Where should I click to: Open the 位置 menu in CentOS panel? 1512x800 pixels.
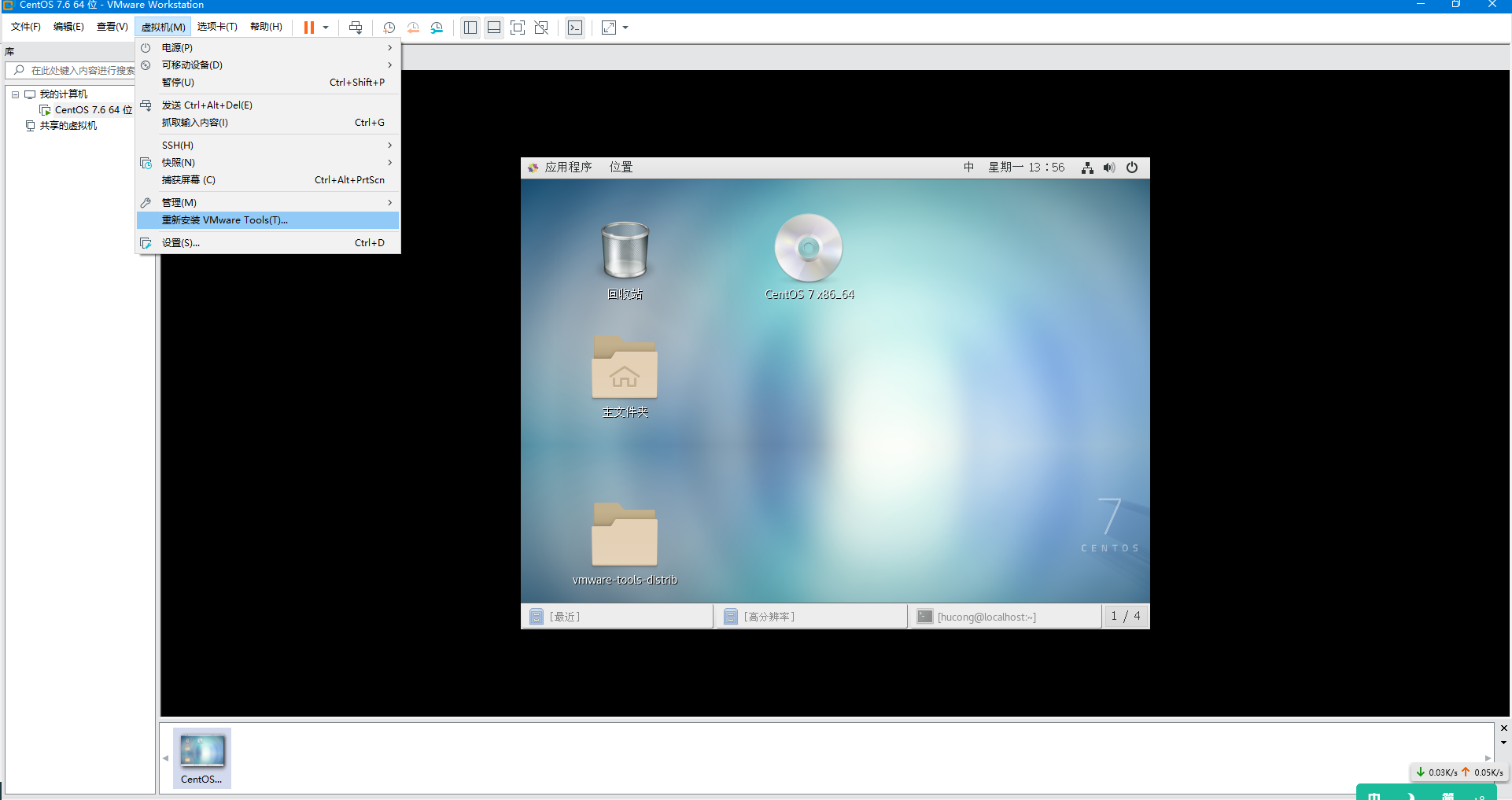(x=621, y=168)
